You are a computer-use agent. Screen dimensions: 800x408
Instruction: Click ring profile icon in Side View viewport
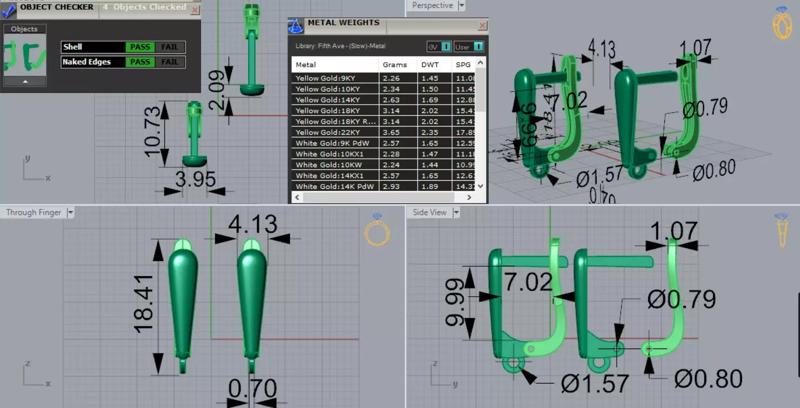pos(782,231)
